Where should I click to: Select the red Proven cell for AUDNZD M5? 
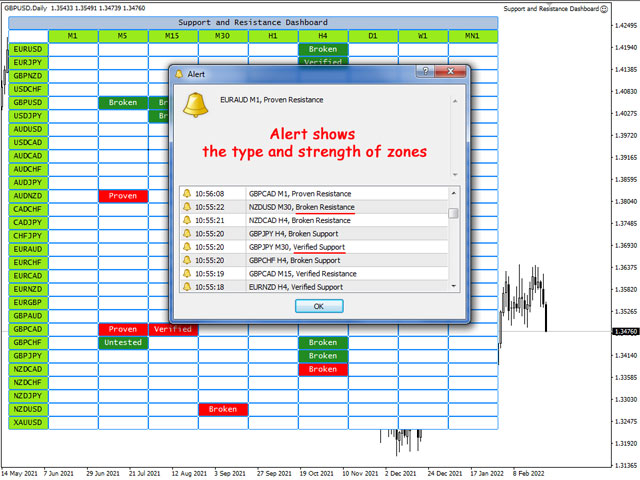[x=123, y=196]
